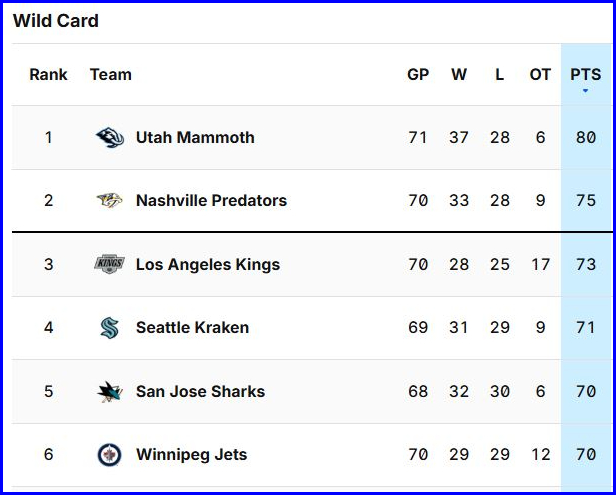Sort standings by PTS column header

pyautogui.click(x=585, y=74)
